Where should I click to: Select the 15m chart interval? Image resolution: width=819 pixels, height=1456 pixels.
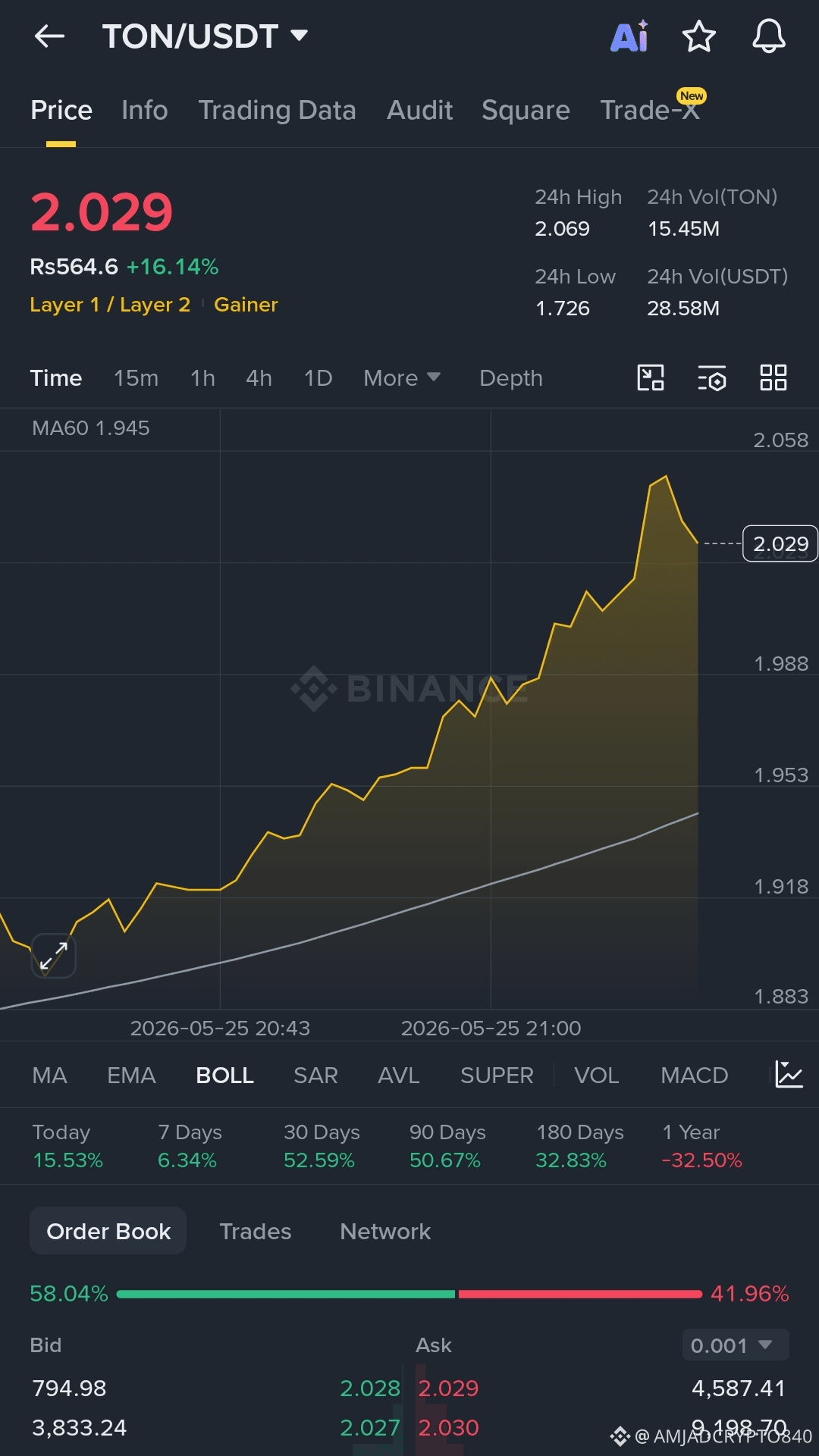136,377
